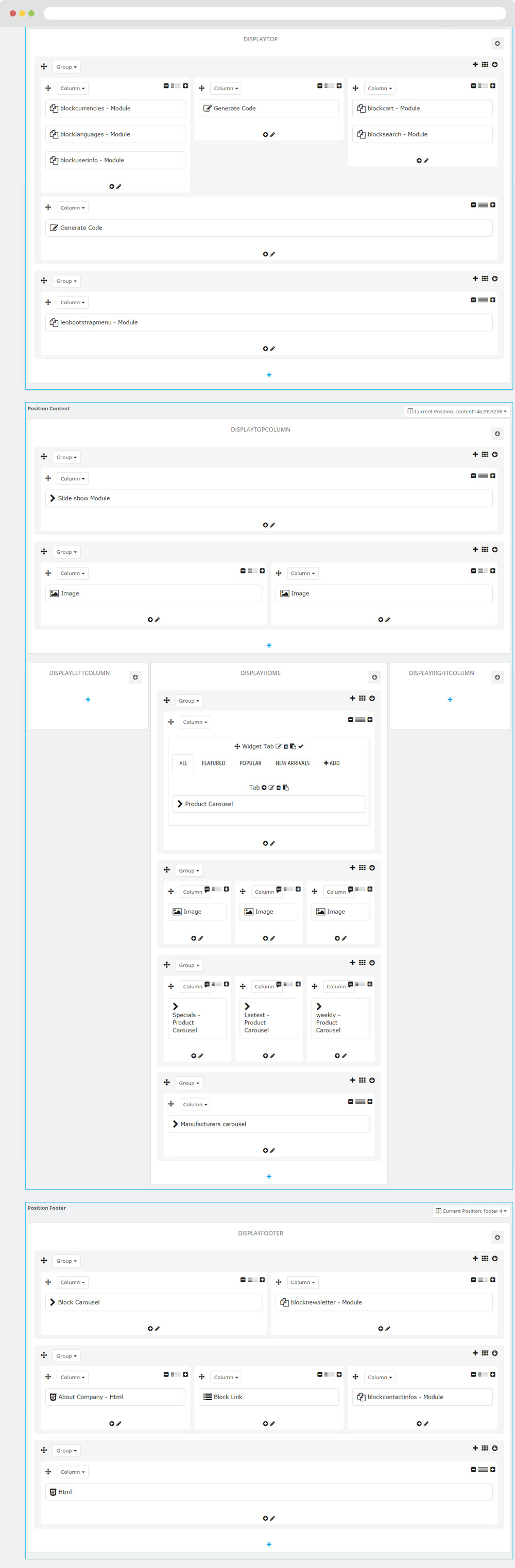This screenshot has width=515, height=1568.
Task: Edit the Widget Tab with pencil-square icon
Action: click(279, 746)
